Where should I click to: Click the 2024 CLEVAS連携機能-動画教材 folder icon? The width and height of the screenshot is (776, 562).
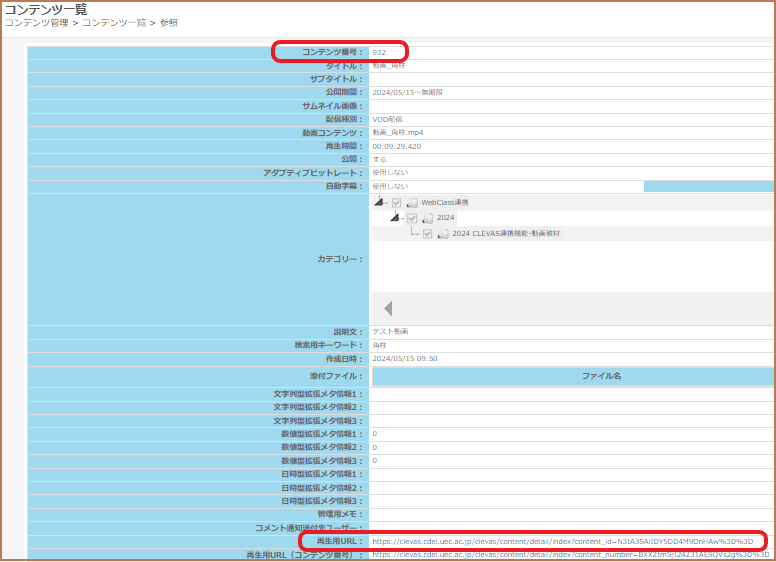[x=443, y=234]
